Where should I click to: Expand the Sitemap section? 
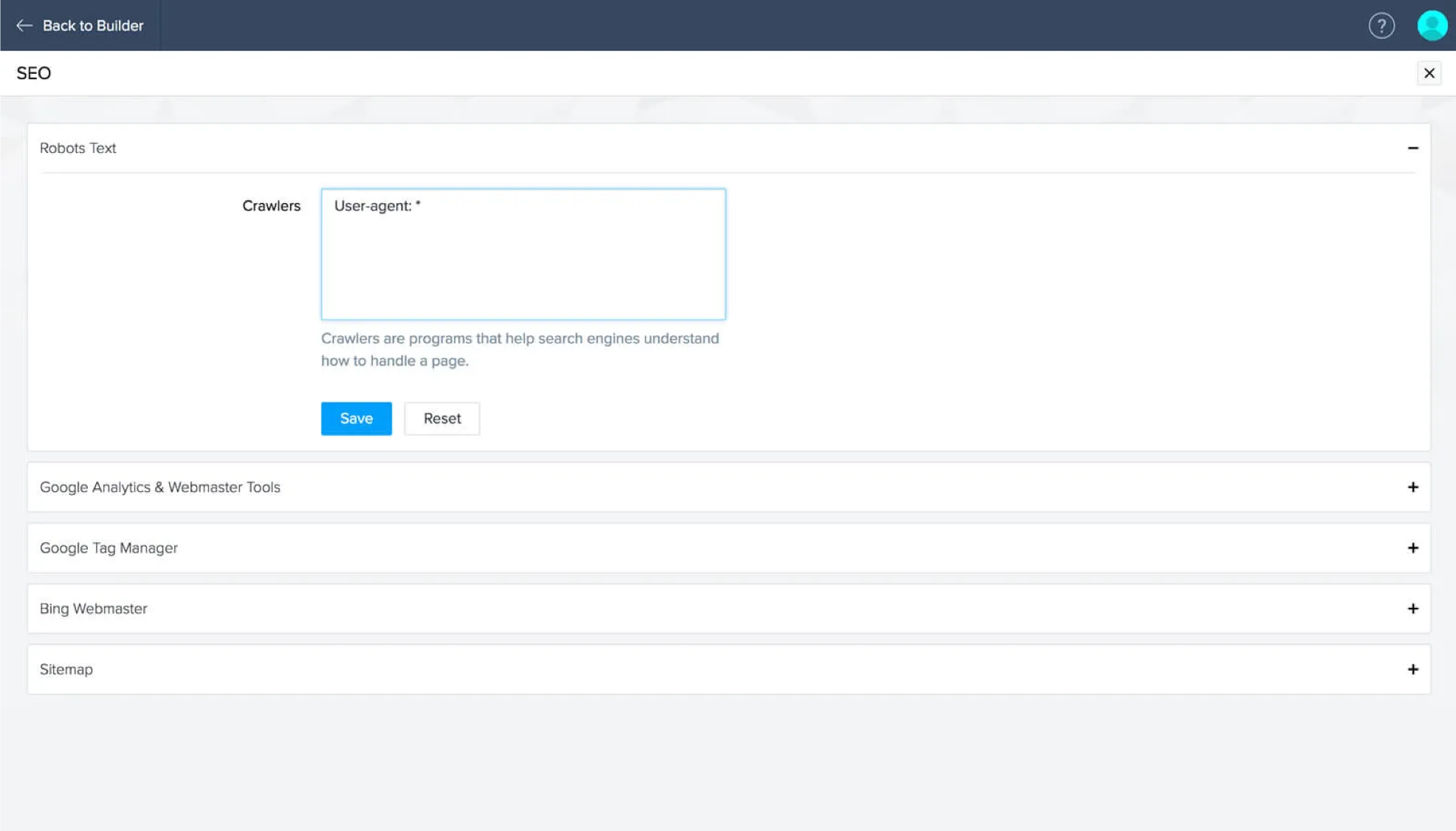1413,669
